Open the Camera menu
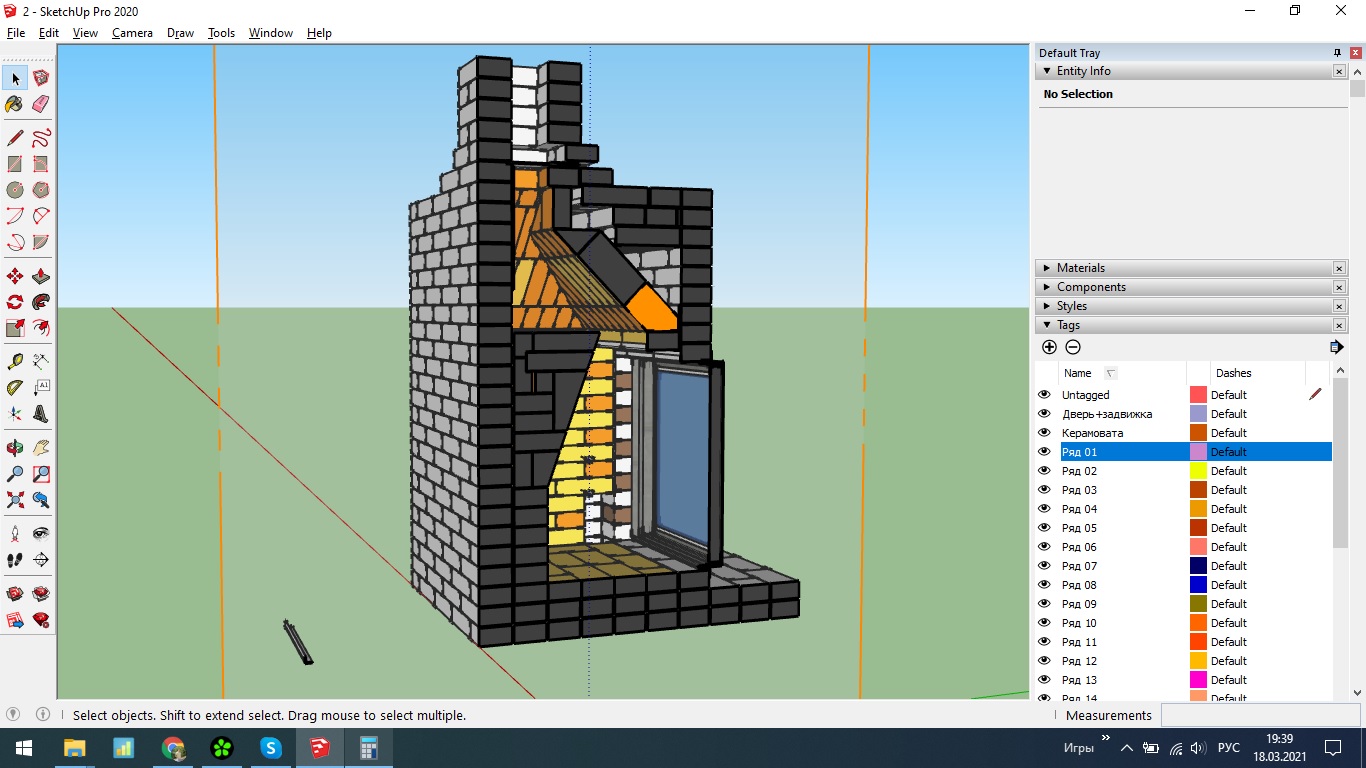This screenshot has height=768, width=1366. coord(132,33)
